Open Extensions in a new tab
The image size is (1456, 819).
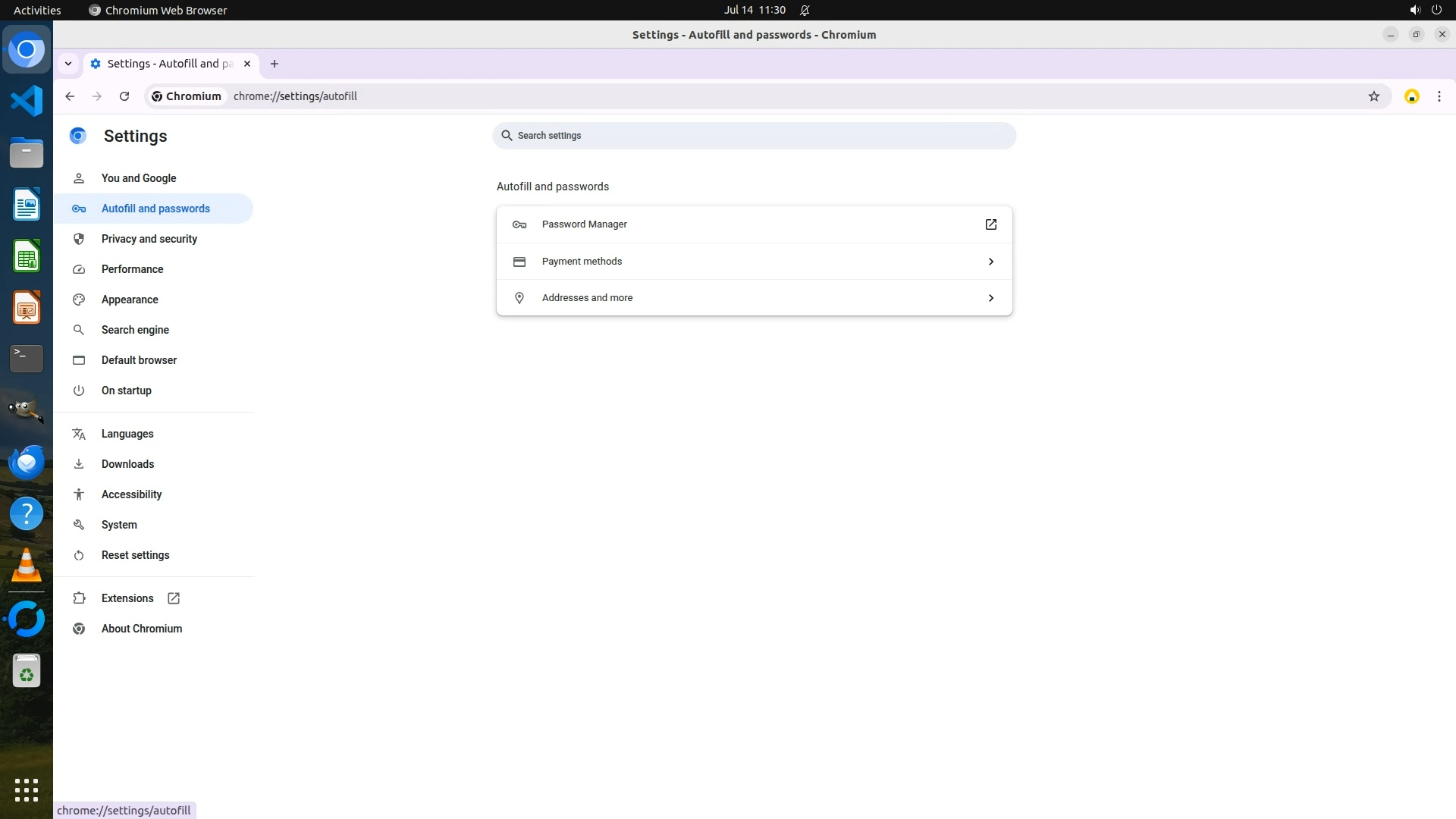pyautogui.click(x=127, y=598)
